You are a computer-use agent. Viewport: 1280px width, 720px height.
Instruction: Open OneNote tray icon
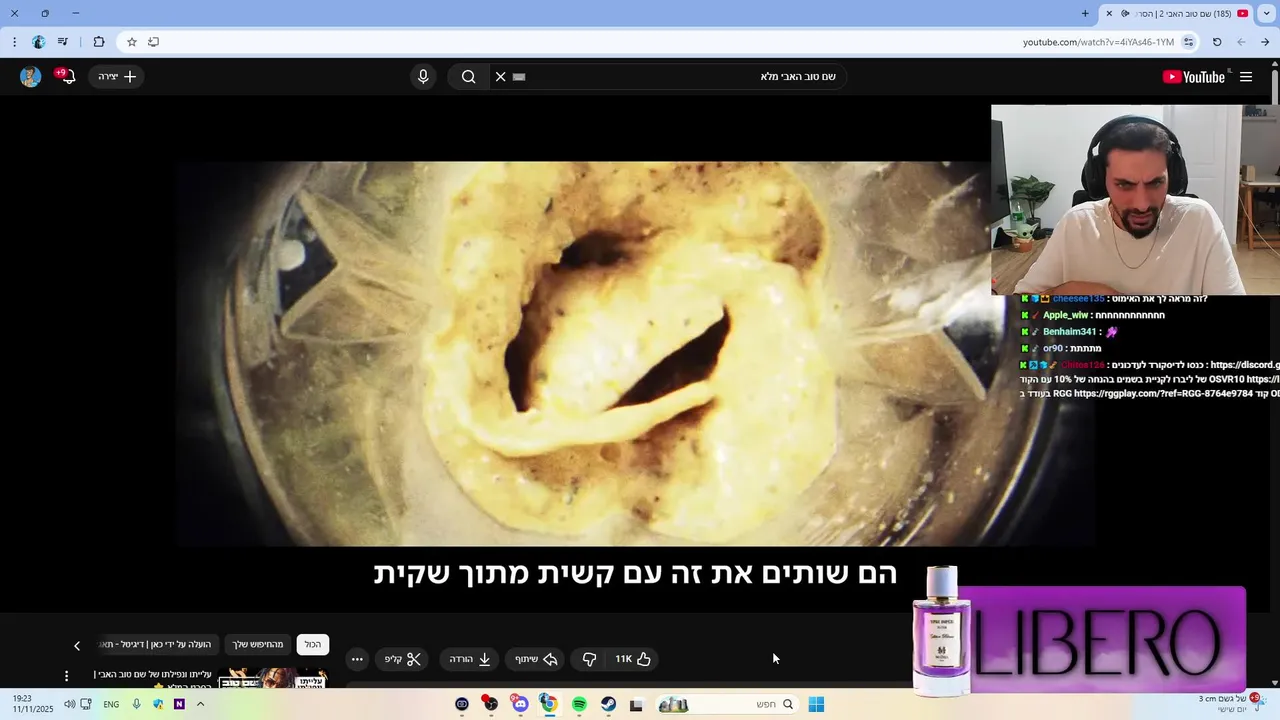tap(179, 704)
